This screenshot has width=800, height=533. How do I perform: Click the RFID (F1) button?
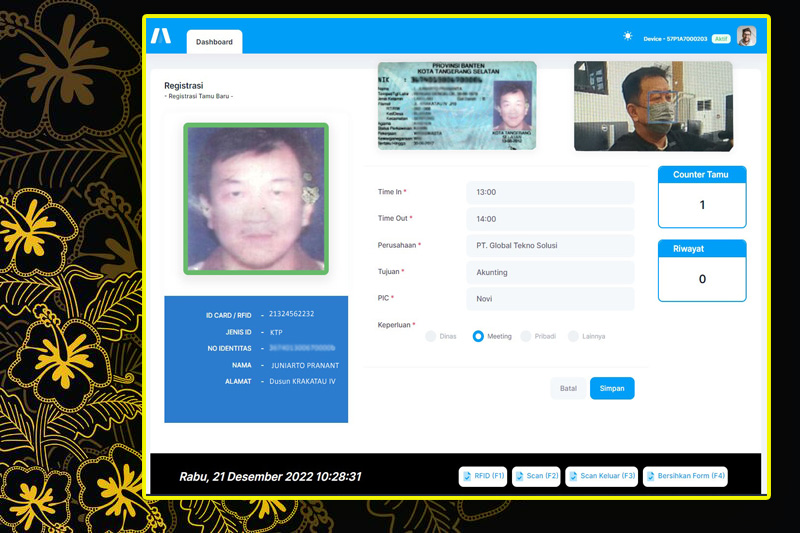click(484, 476)
